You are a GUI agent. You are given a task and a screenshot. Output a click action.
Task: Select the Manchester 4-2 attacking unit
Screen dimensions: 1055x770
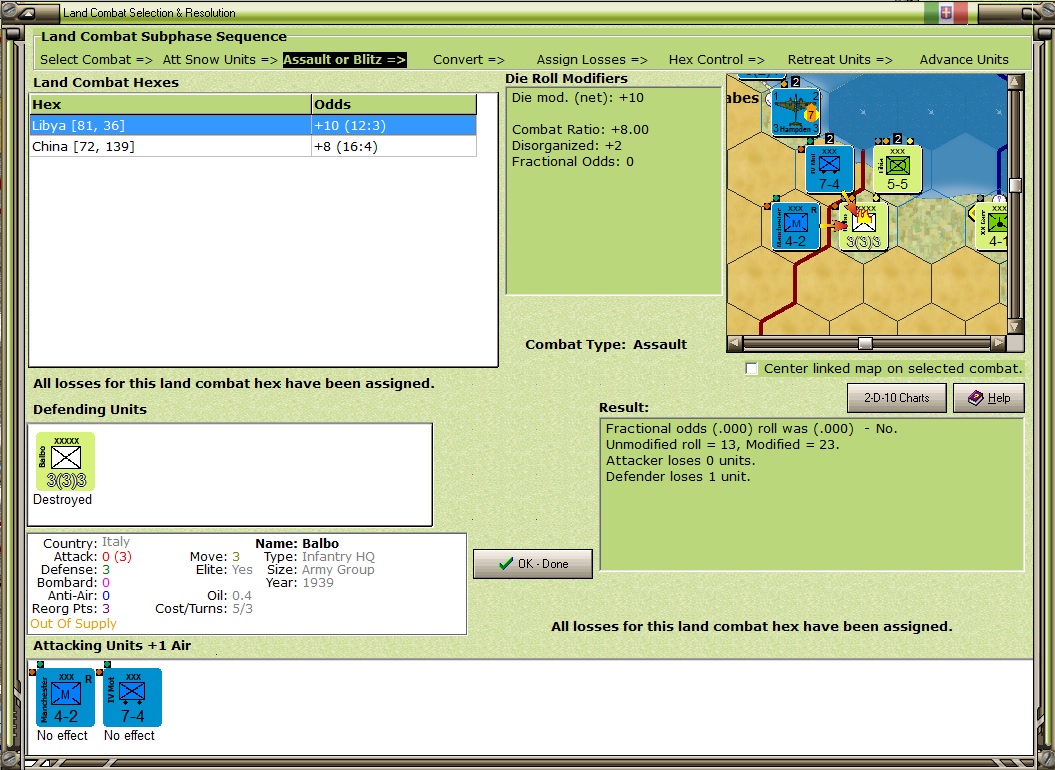[x=65, y=697]
